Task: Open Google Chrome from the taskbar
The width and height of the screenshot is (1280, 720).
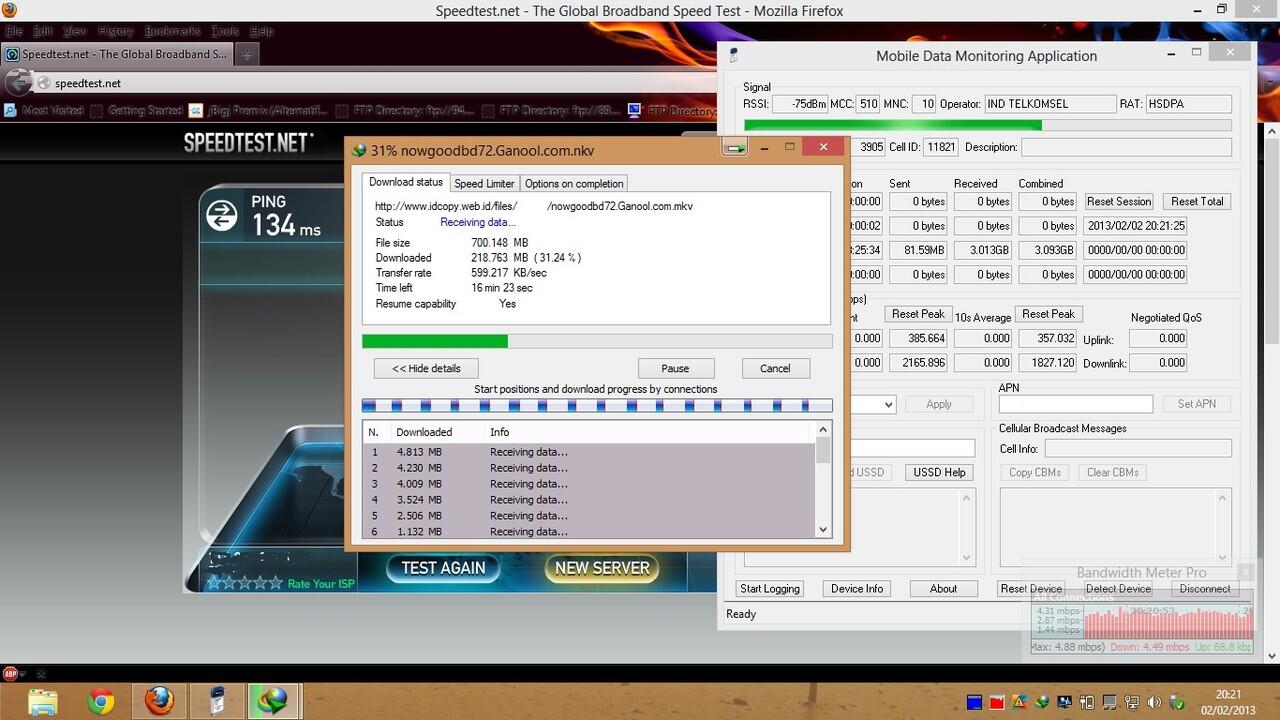Action: point(101,701)
